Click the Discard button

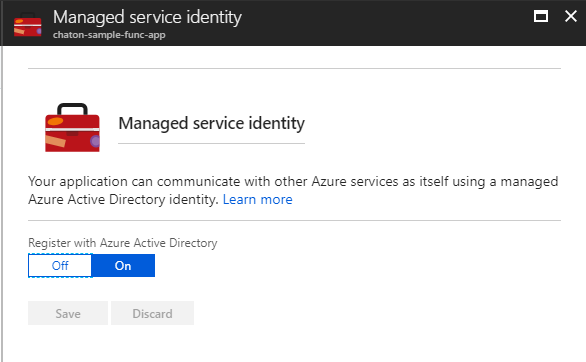click(x=152, y=313)
